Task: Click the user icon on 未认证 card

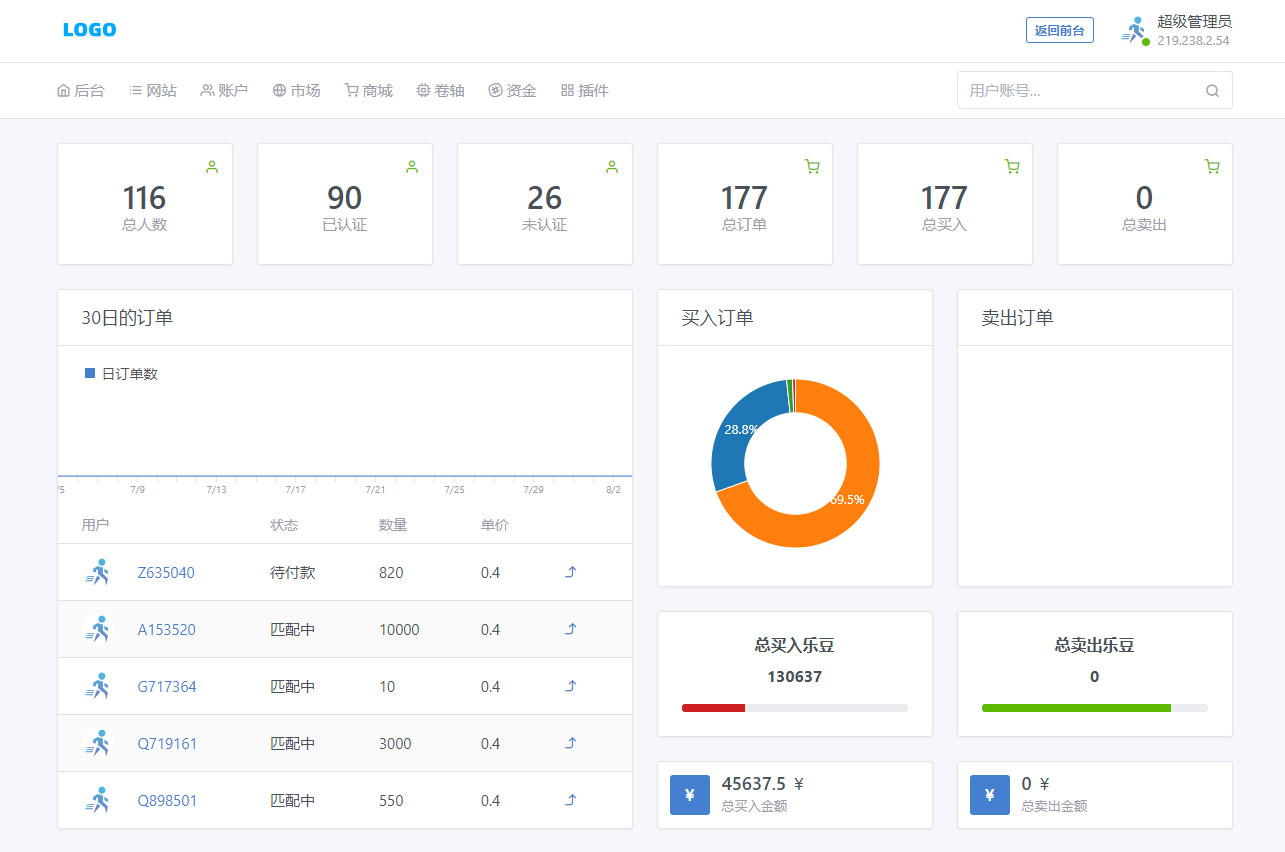Action: pos(612,167)
